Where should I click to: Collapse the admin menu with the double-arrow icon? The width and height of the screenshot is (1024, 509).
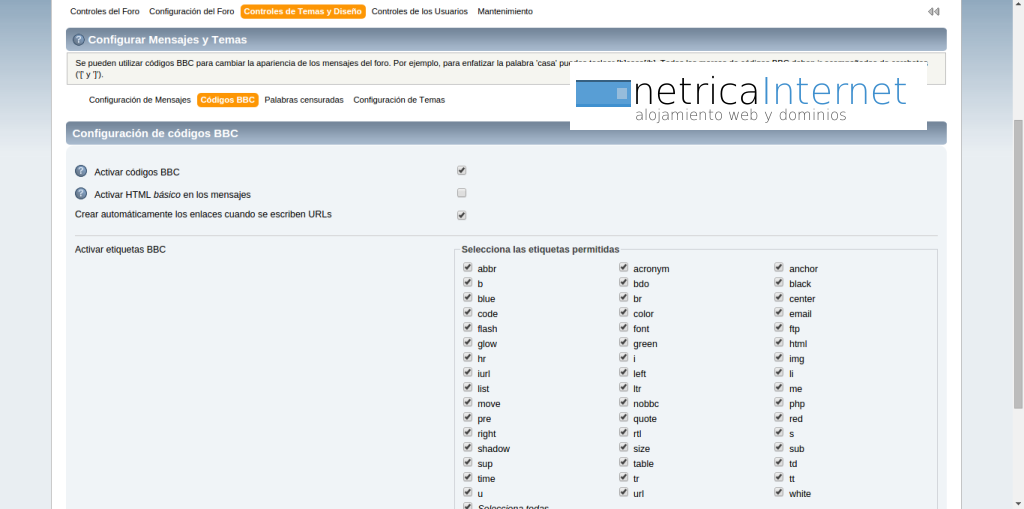[933, 12]
